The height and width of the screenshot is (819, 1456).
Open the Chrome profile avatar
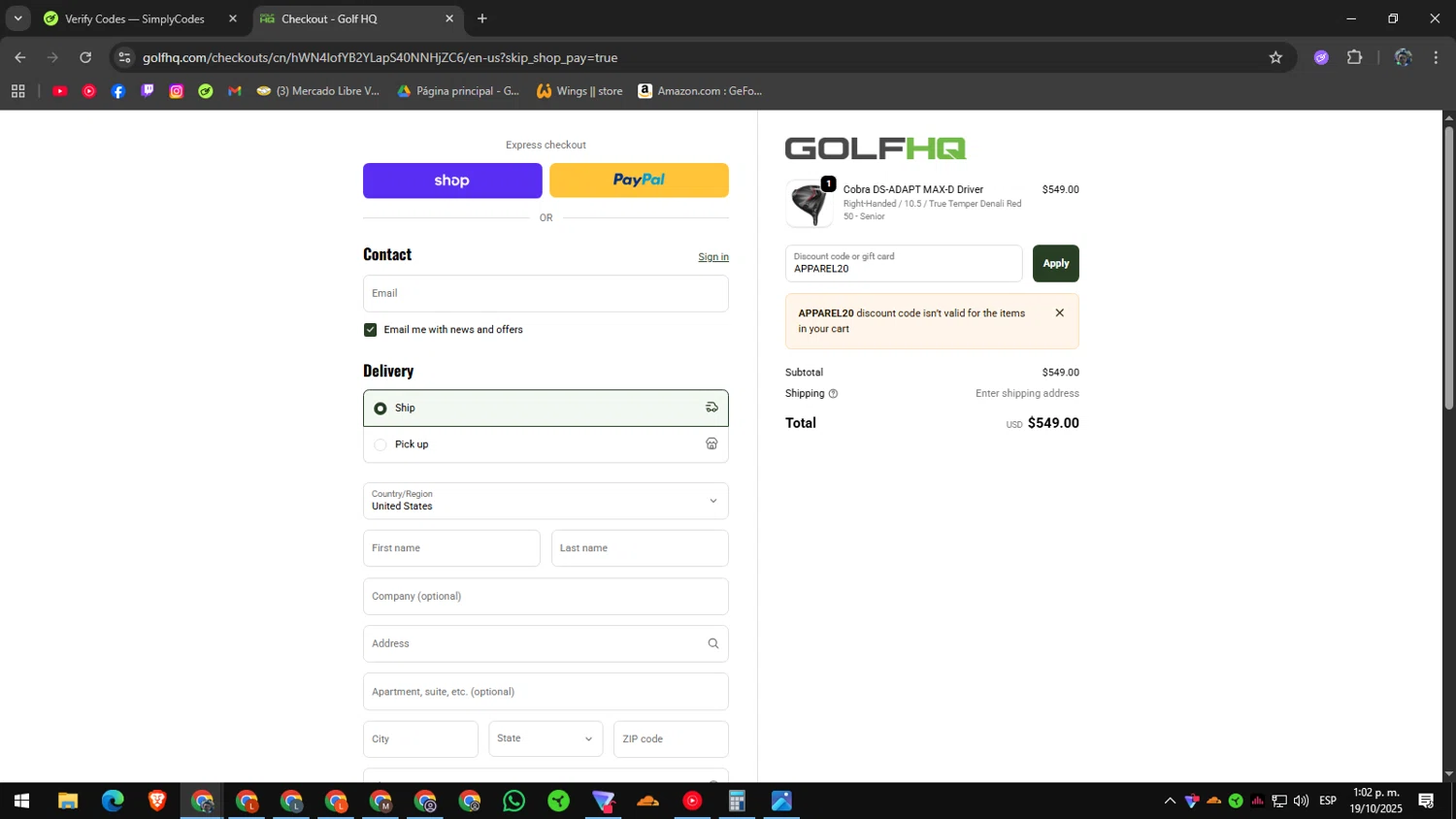point(1403,57)
